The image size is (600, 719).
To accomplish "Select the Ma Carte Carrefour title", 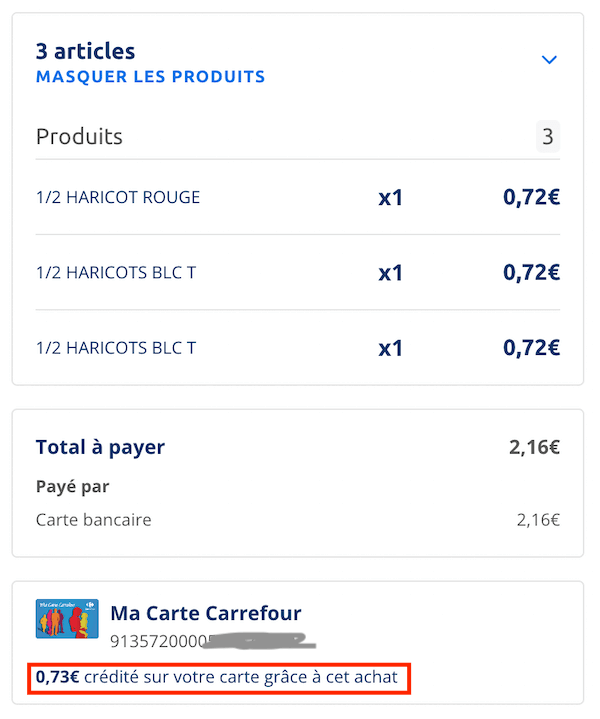I will point(206,613).
